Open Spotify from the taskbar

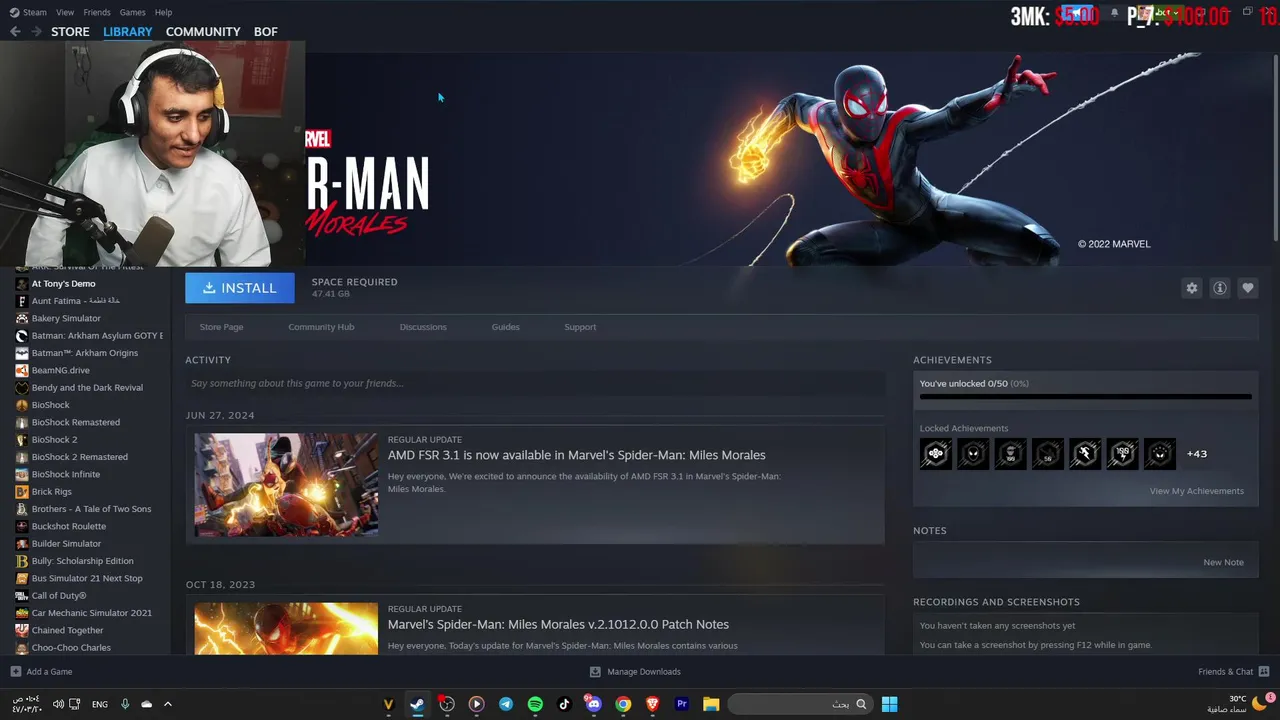535,704
